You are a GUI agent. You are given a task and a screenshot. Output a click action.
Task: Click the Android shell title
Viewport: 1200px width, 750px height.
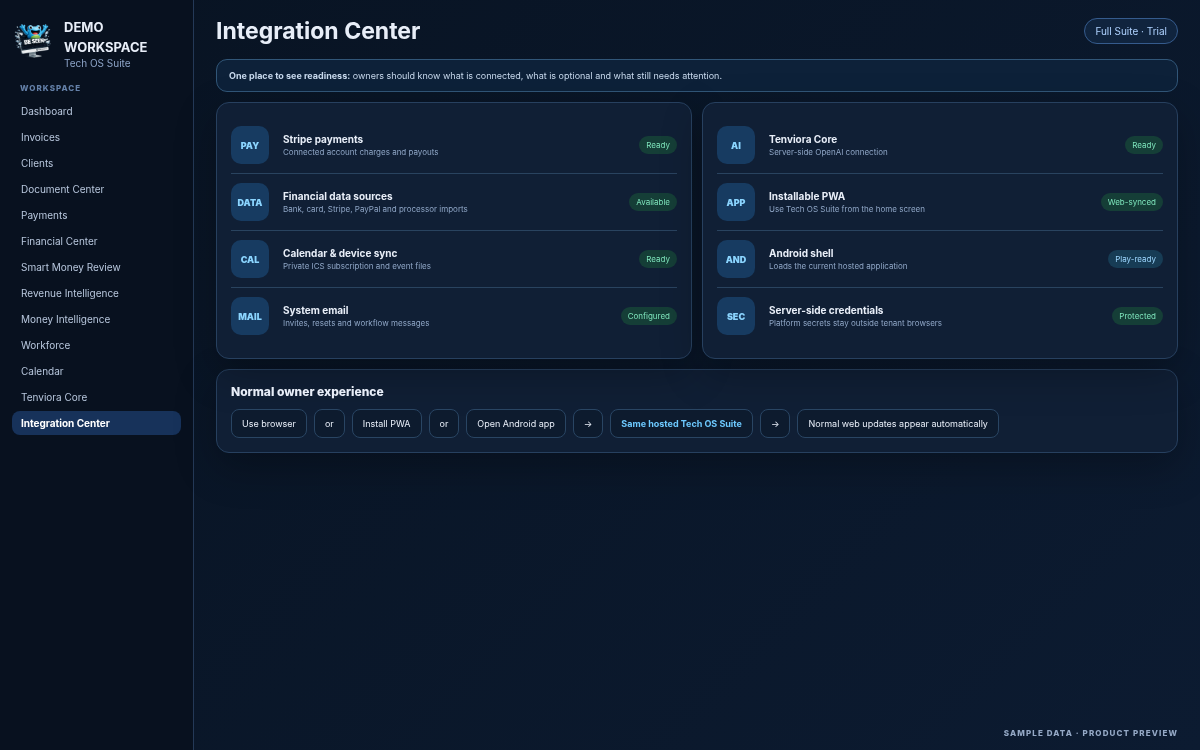(x=801, y=253)
